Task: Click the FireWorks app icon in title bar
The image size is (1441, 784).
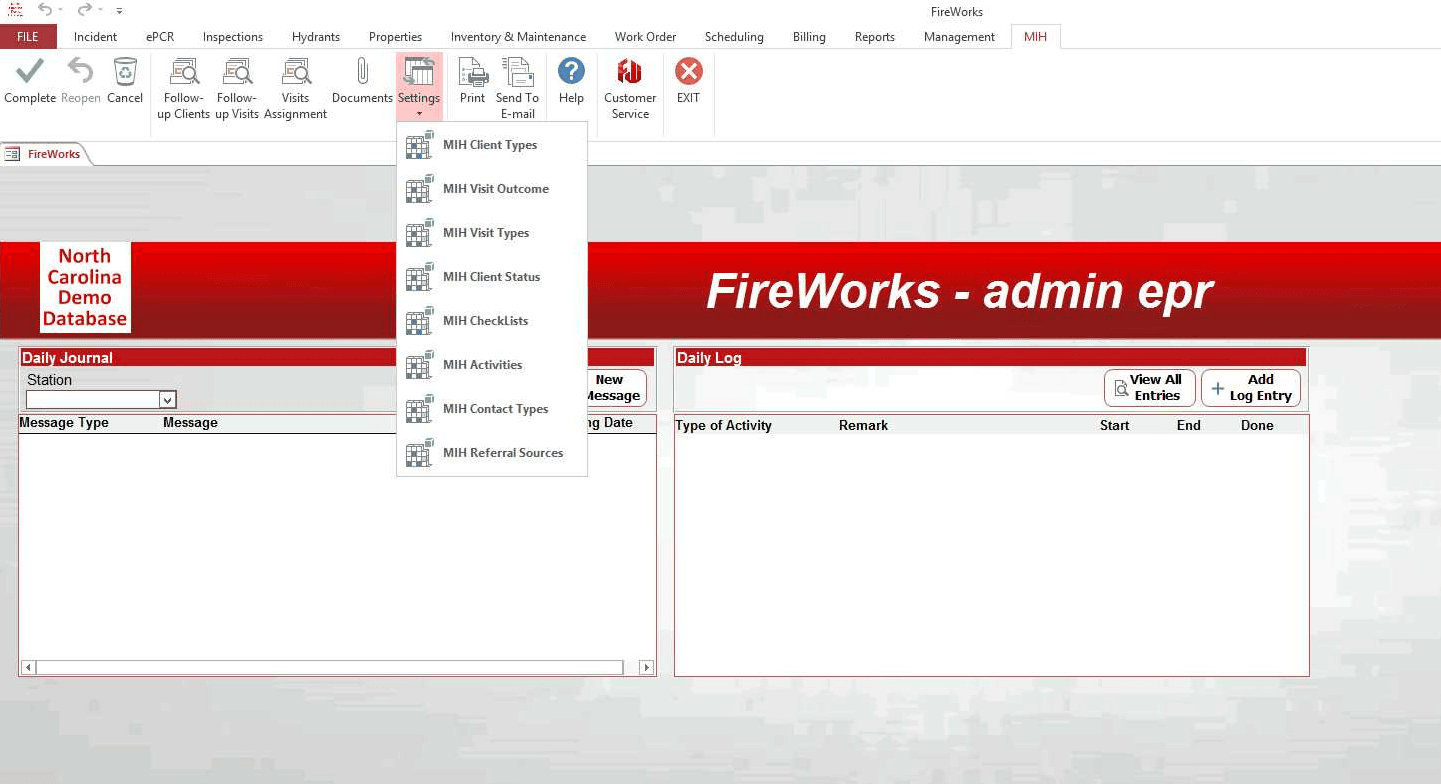Action: click(15, 10)
